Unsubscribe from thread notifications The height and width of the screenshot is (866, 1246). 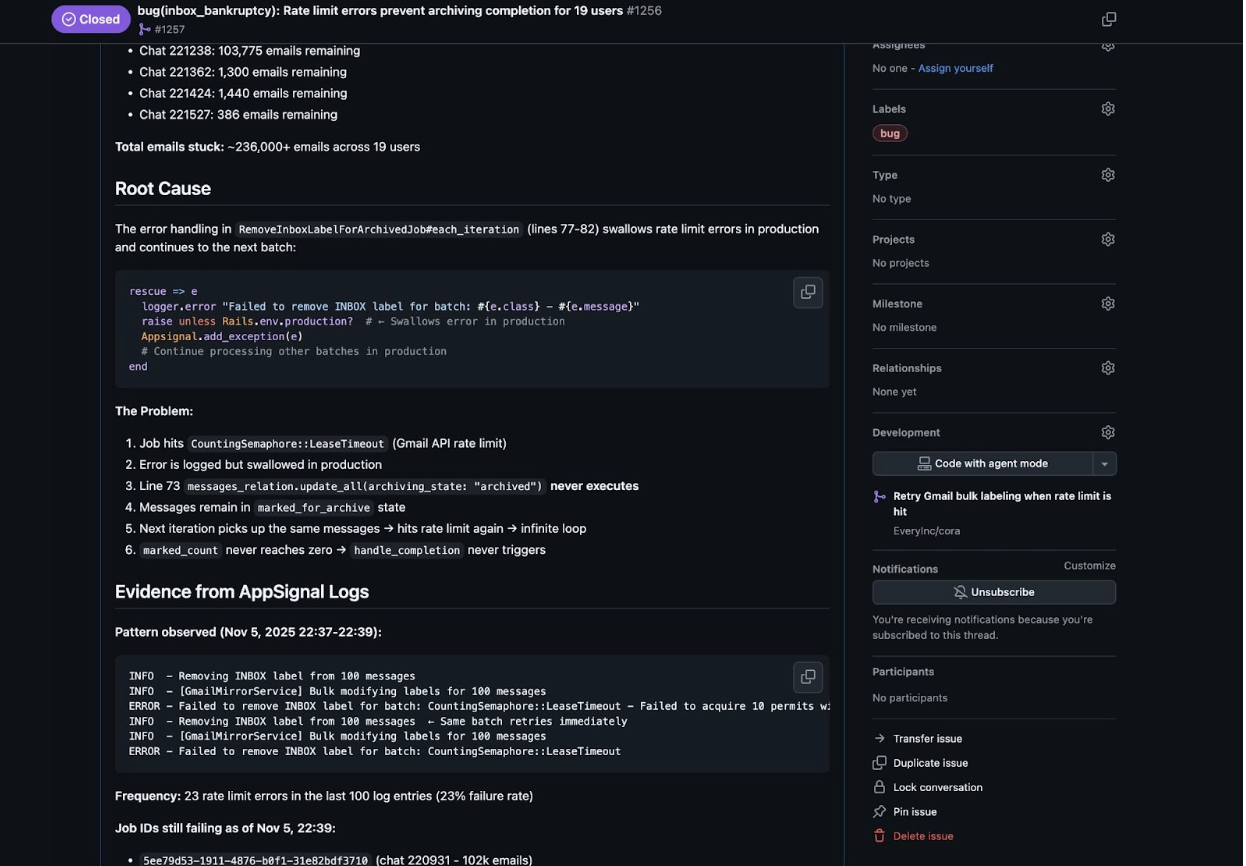tap(994, 592)
